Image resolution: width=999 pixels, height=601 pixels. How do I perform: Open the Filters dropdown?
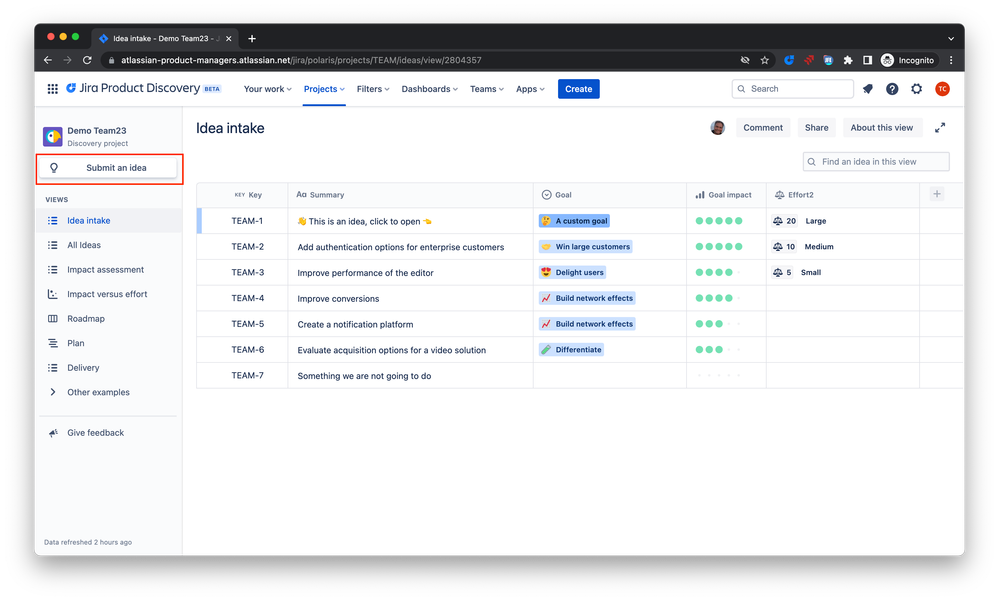(373, 89)
